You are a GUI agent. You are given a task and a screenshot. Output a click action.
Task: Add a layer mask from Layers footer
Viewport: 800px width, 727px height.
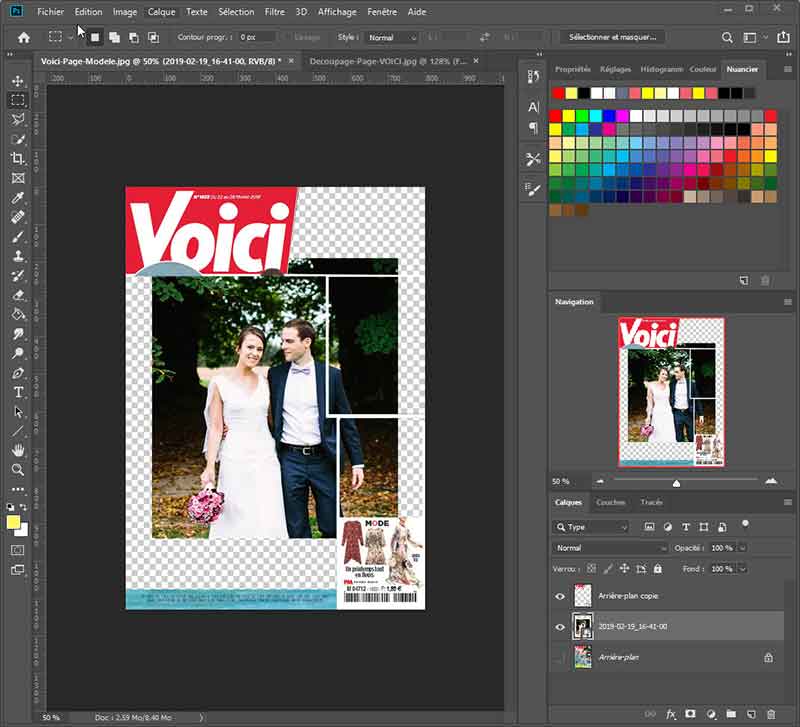tap(690, 714)
